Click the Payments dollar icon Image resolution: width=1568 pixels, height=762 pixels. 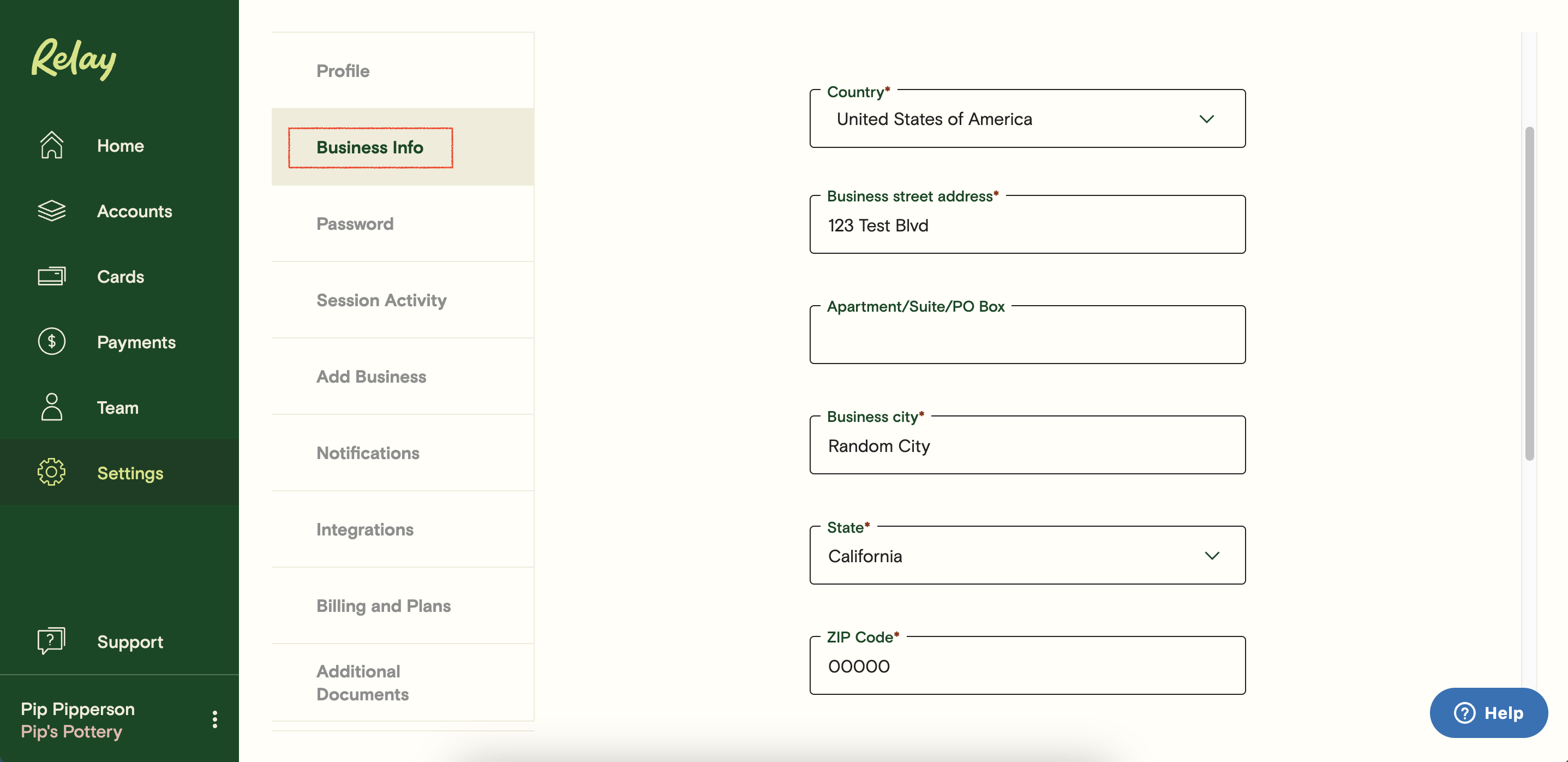[x=51, y=341]
